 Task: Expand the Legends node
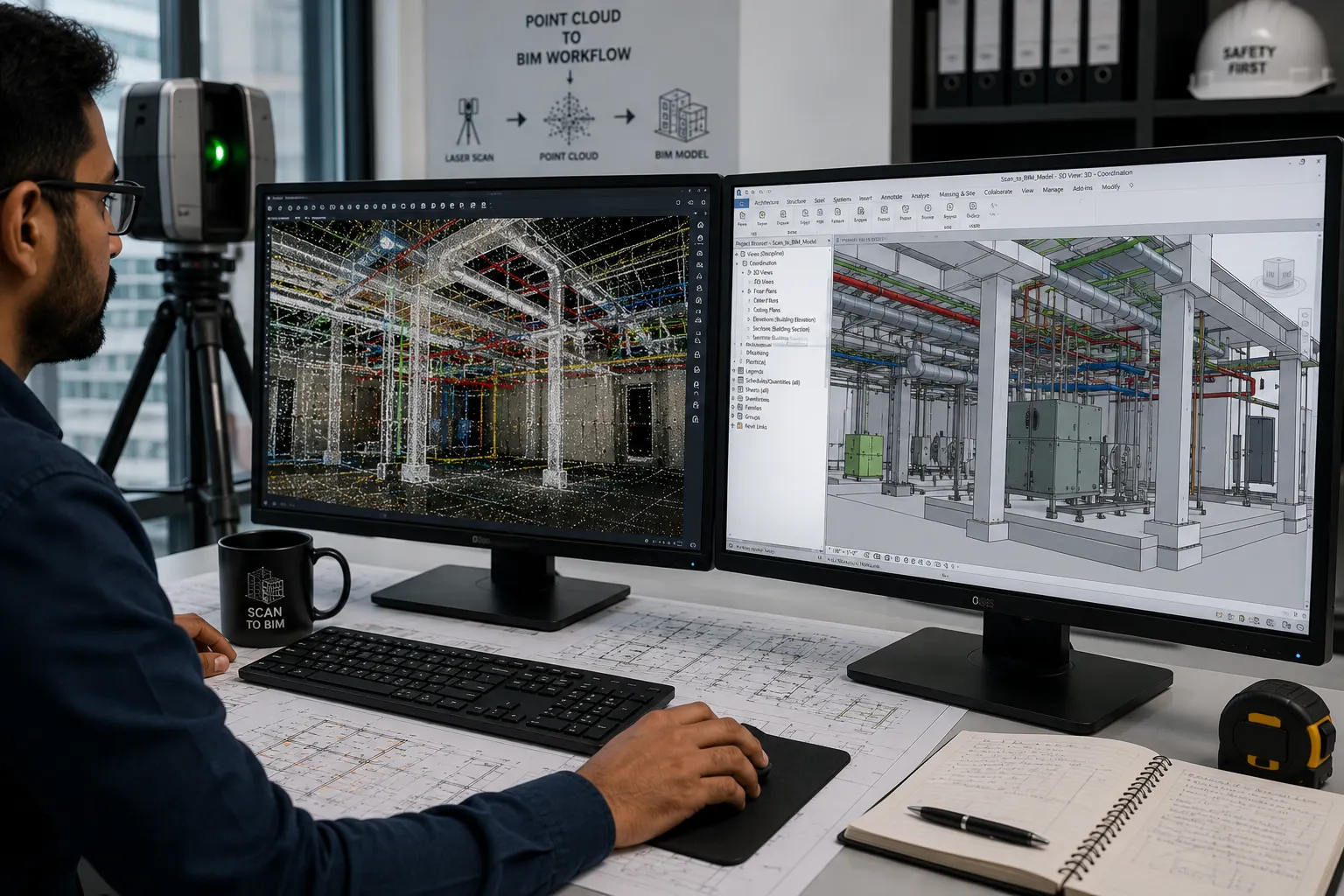pyautogui.click(x=733, y=371)
